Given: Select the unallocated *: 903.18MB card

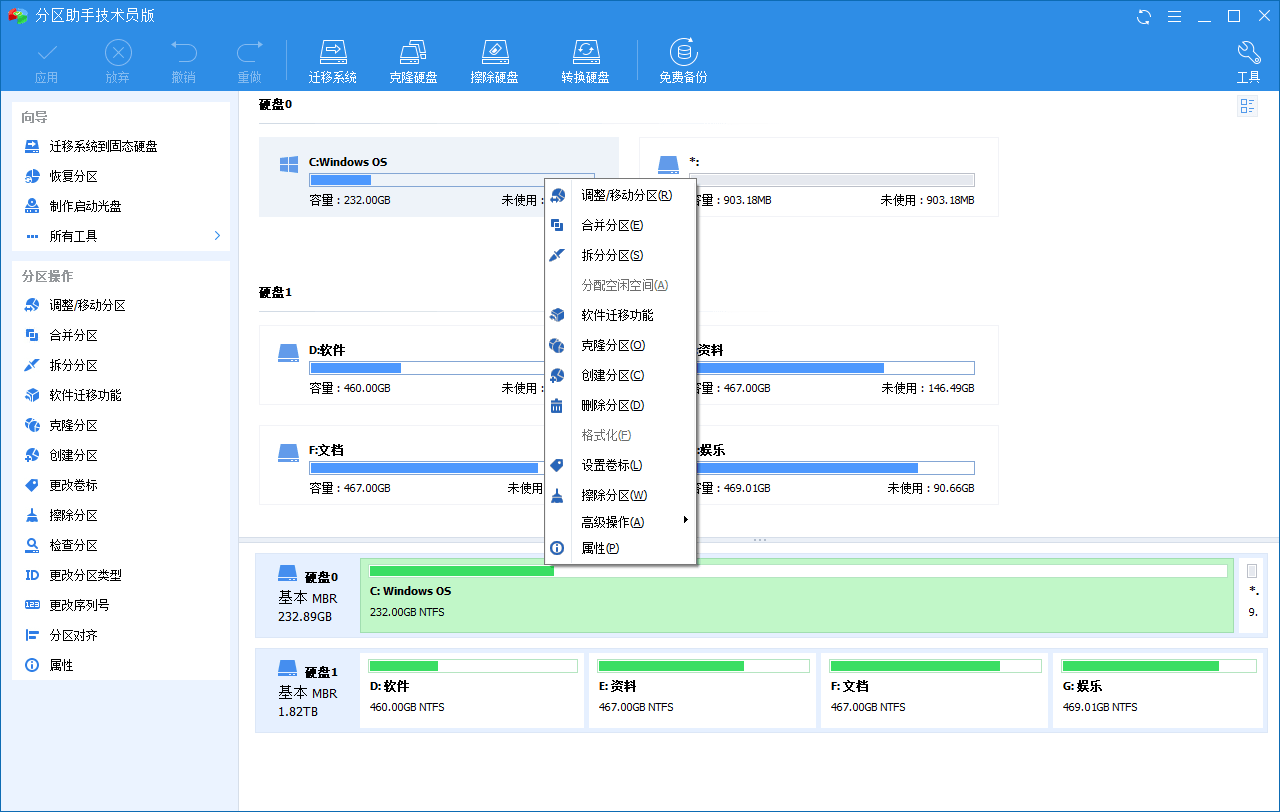Looking at the screenshot, I should (819, 177).
